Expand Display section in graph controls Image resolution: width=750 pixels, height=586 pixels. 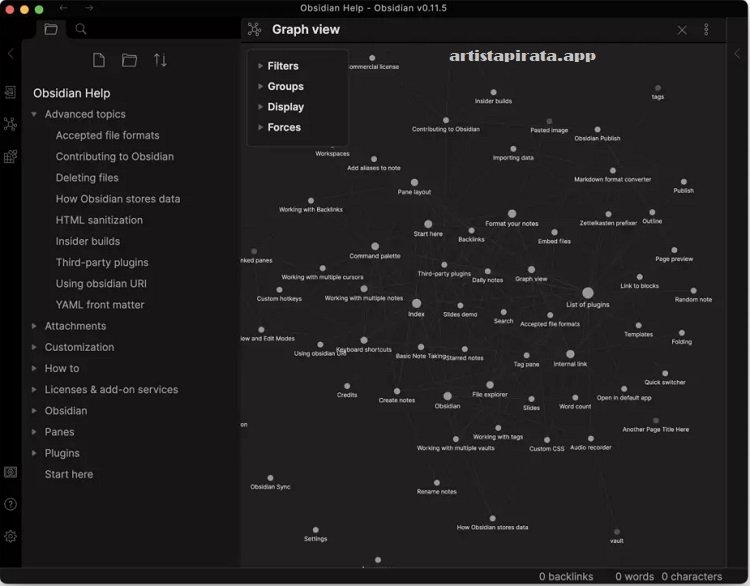tap(286, 107)
